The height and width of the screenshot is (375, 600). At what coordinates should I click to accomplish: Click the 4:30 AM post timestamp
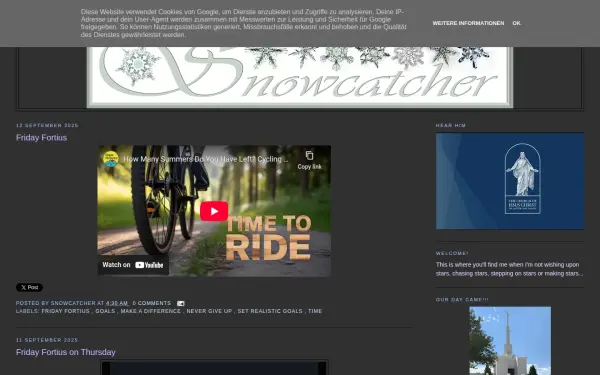pyautogui.click(x=117, y=303)
